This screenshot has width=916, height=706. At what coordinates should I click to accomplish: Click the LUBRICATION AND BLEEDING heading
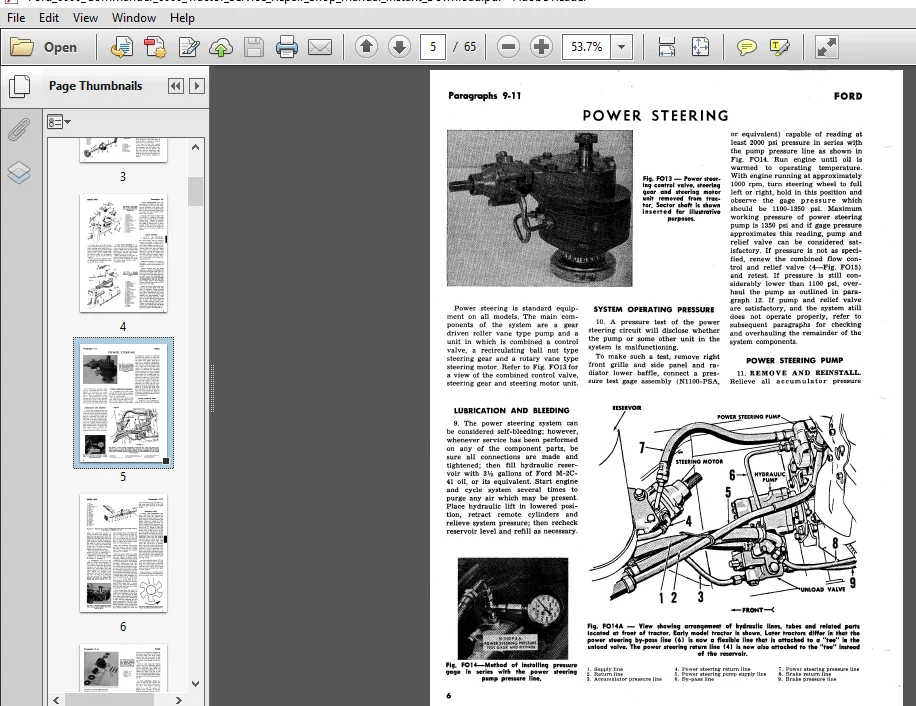[x=512, y=411]
